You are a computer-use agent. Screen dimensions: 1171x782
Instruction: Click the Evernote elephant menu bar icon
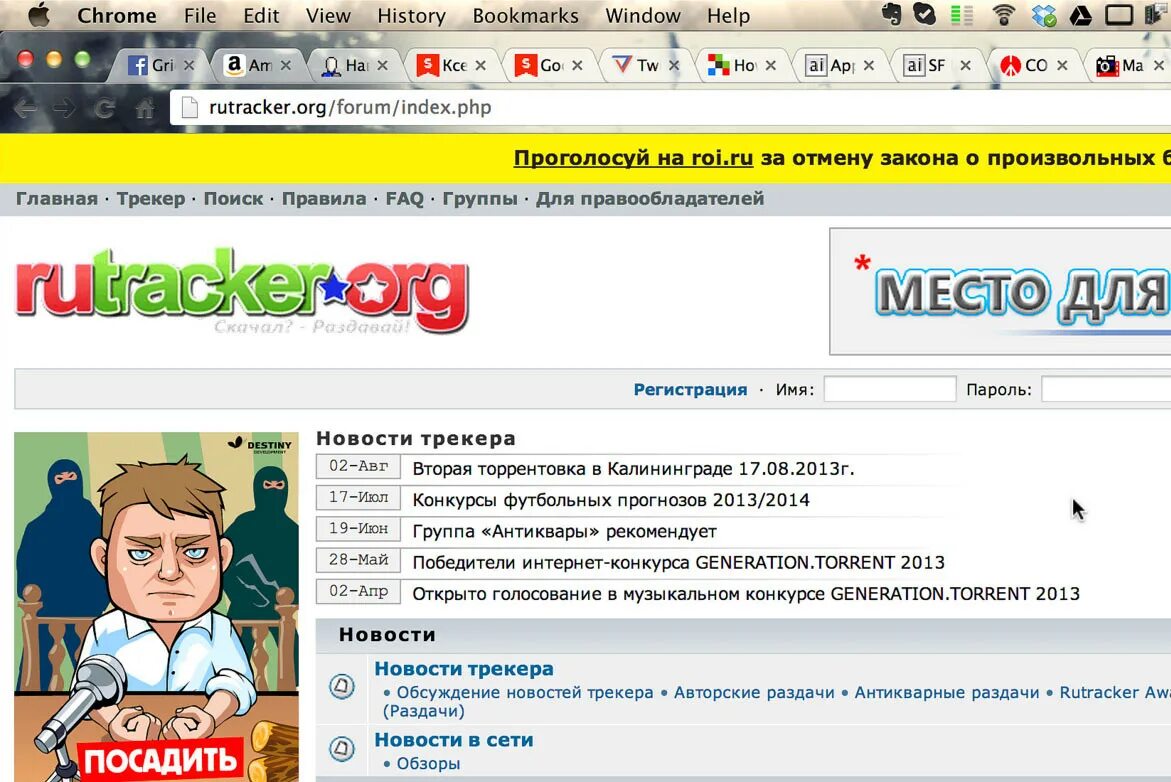pos(891,15)
